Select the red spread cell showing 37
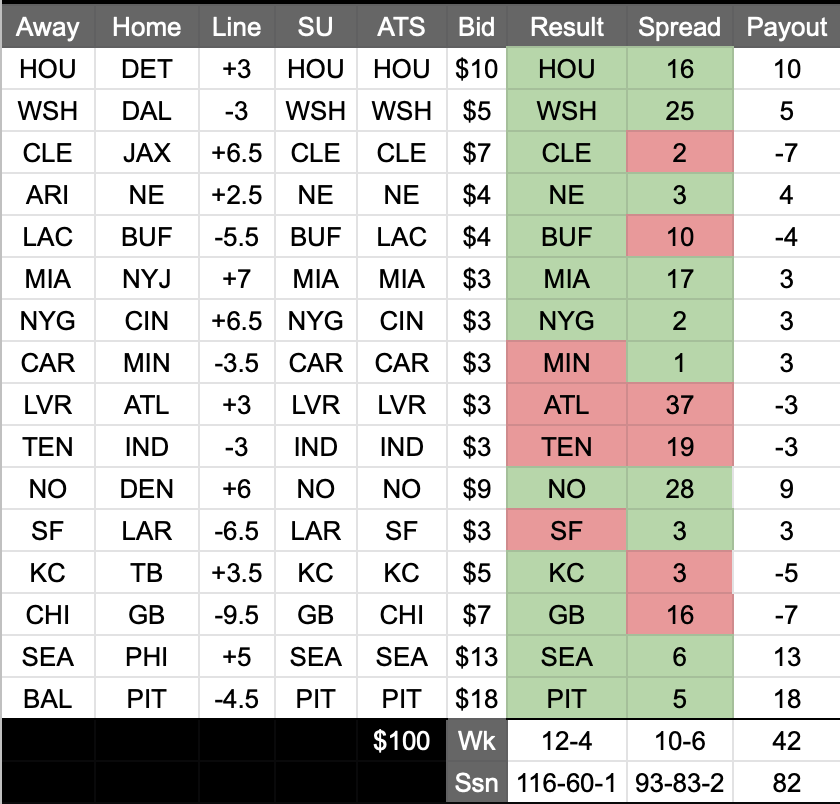The width and height of the screenshot is (840, 804). pos(680,404)
